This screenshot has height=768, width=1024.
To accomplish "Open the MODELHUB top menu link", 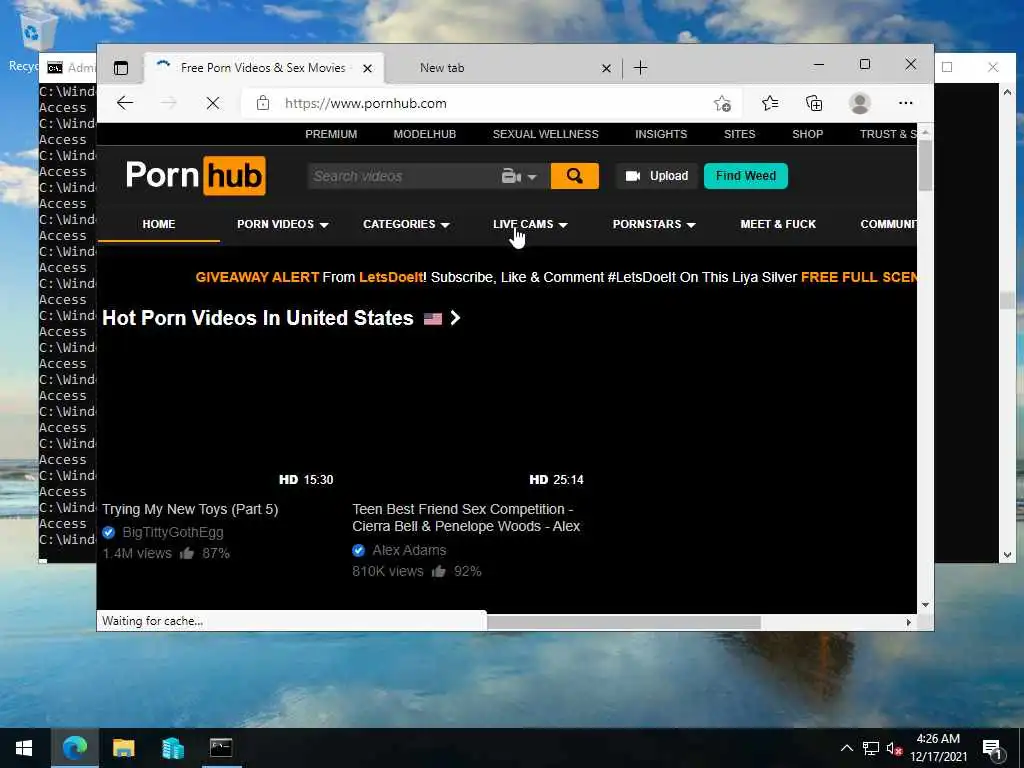I will (x=424, y=134).
